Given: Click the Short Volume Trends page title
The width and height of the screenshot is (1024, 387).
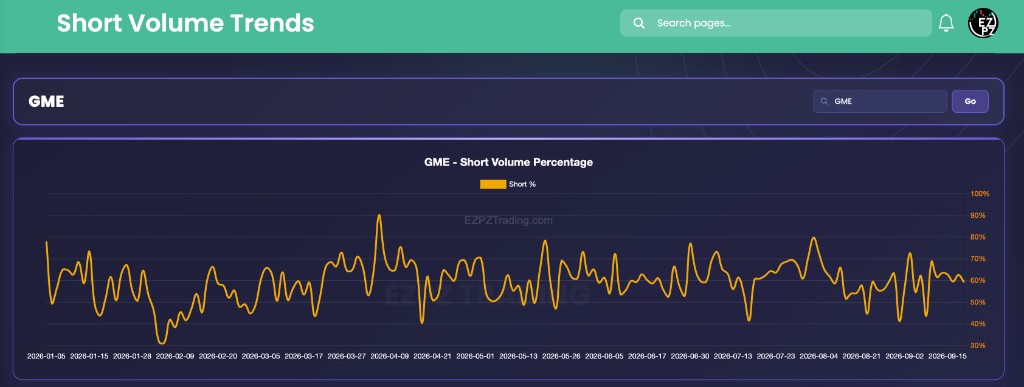Looking at the screenshot, I should pos(185,23).
